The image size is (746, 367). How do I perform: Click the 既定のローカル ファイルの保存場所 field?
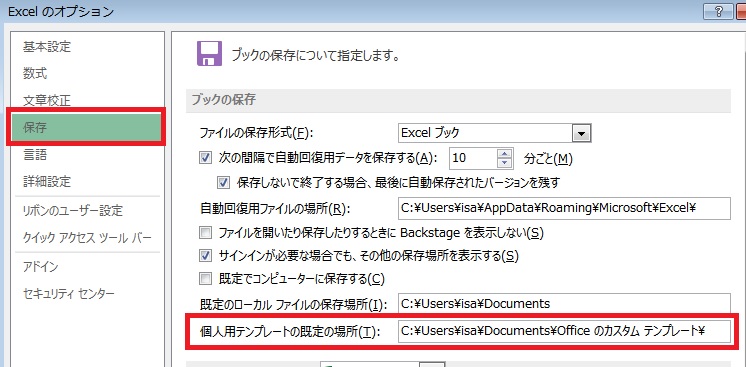tap(564, 304)
